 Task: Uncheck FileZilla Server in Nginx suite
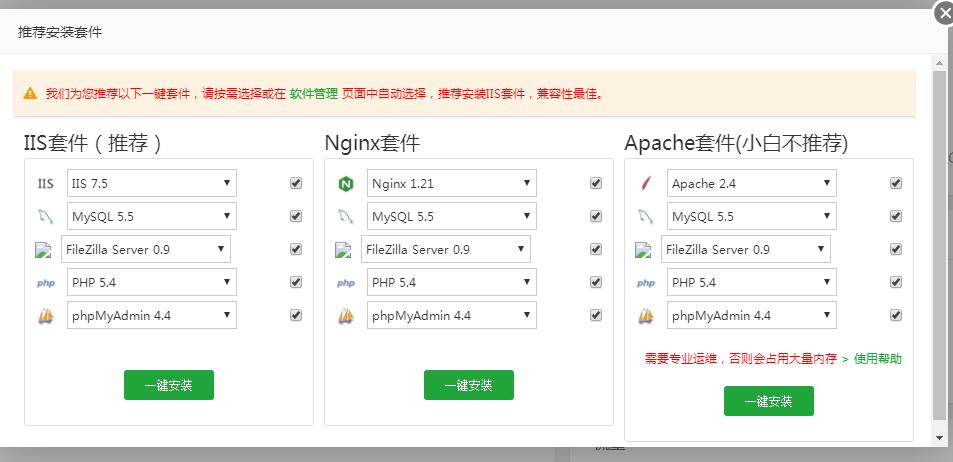point(596,249)
